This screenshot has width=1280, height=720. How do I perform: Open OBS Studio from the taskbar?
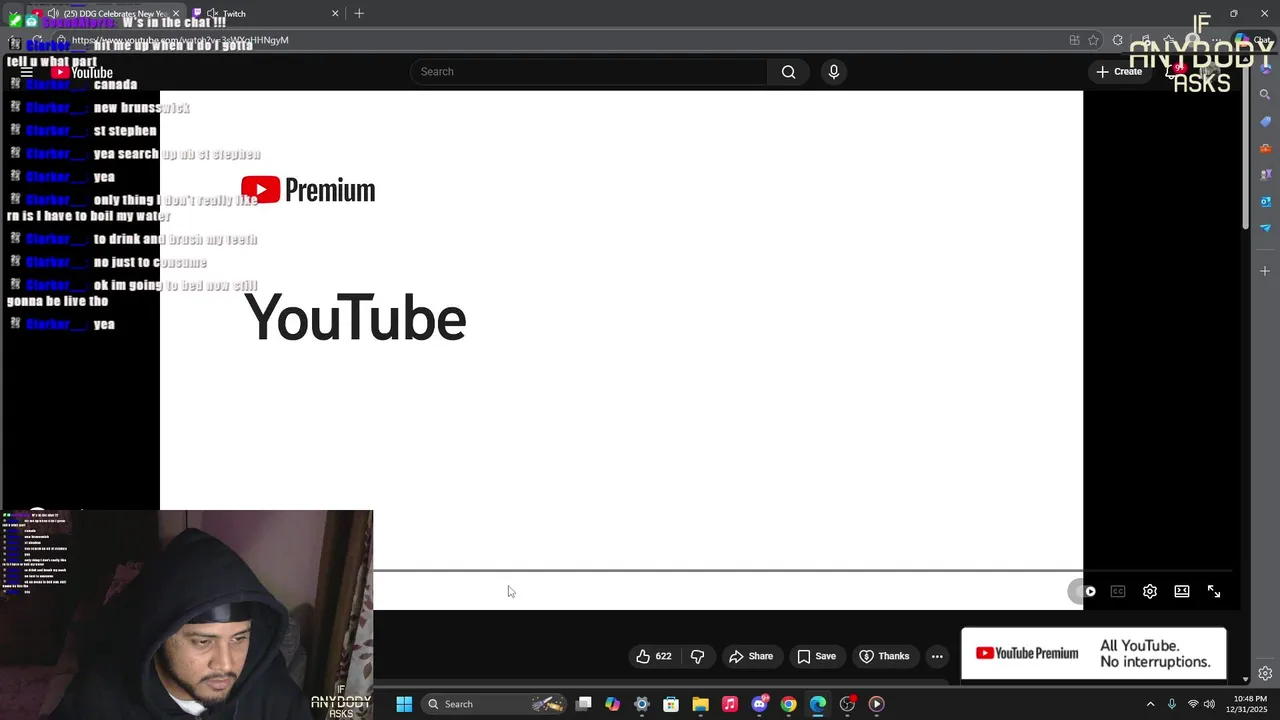pyautogui.click(x=847, y=704)
